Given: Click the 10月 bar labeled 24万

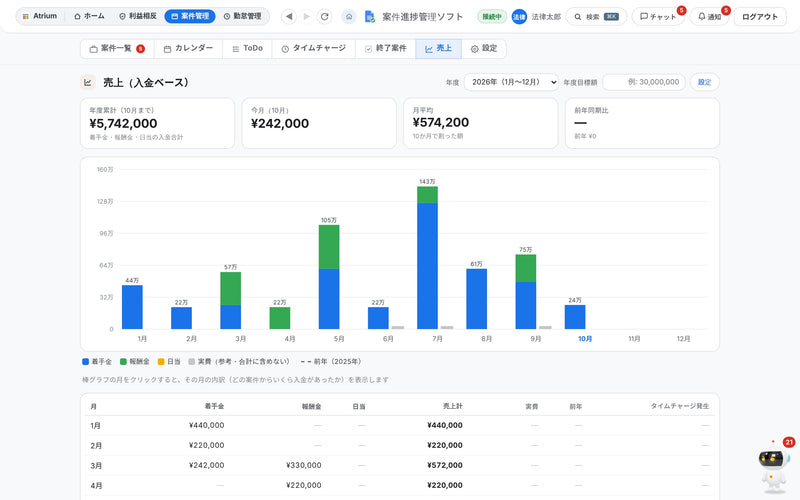Looking at the screenshot, I should pyautogui.click(x=575, y=317).
